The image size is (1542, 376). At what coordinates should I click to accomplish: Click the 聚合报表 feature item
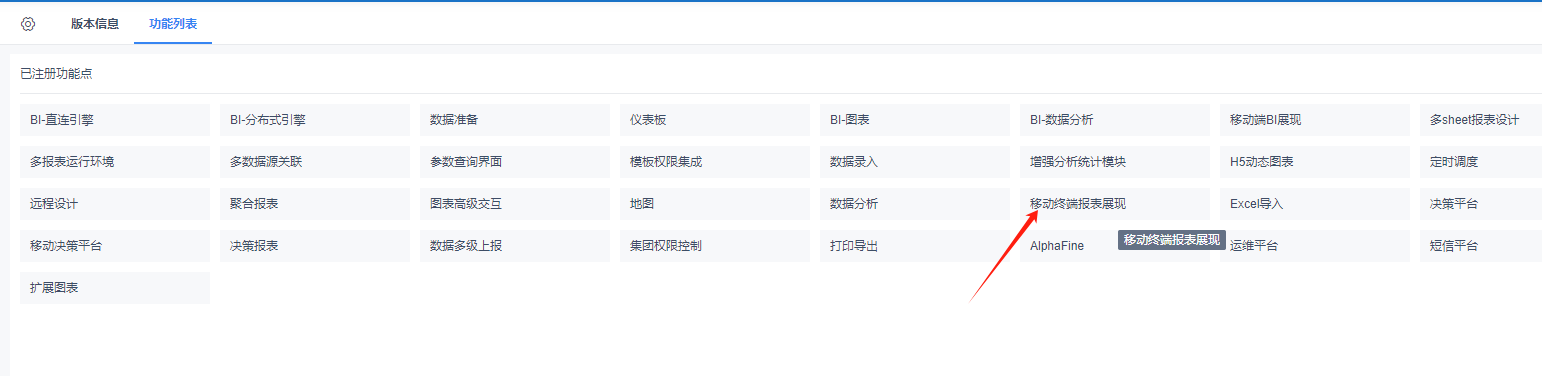(315, 204)
